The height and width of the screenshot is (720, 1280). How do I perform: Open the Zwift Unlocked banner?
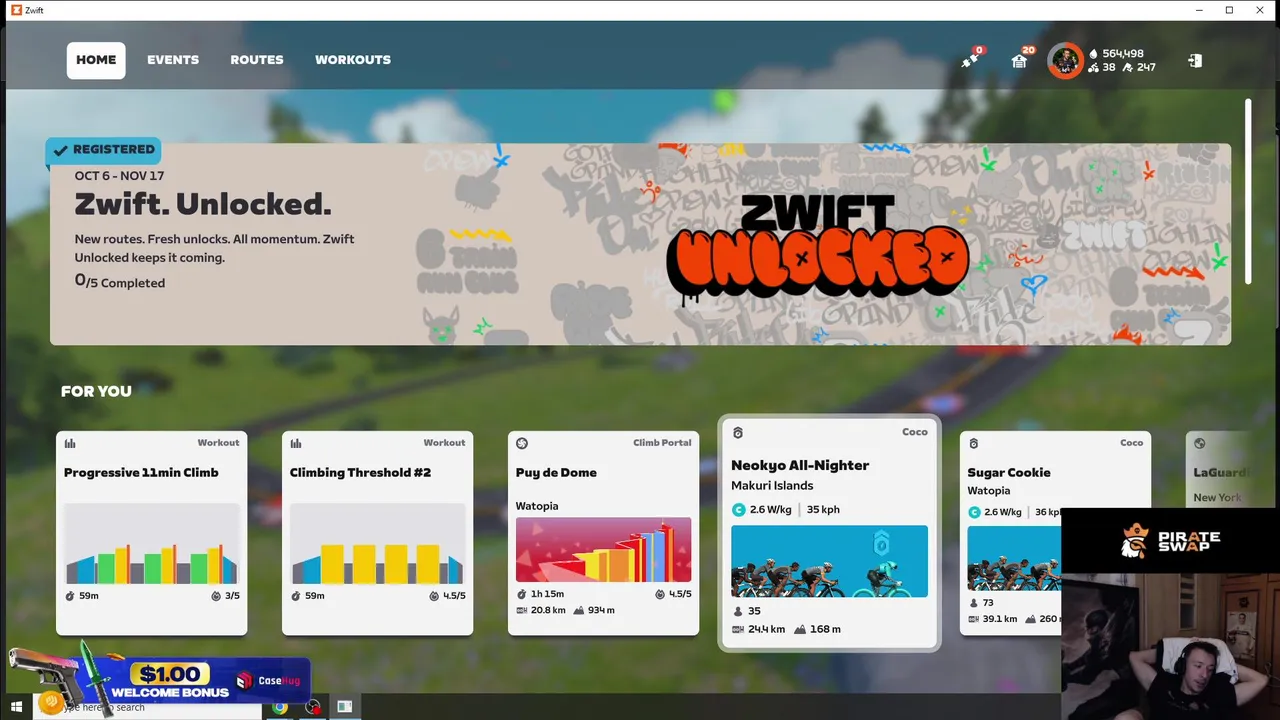tap(640, 245)
